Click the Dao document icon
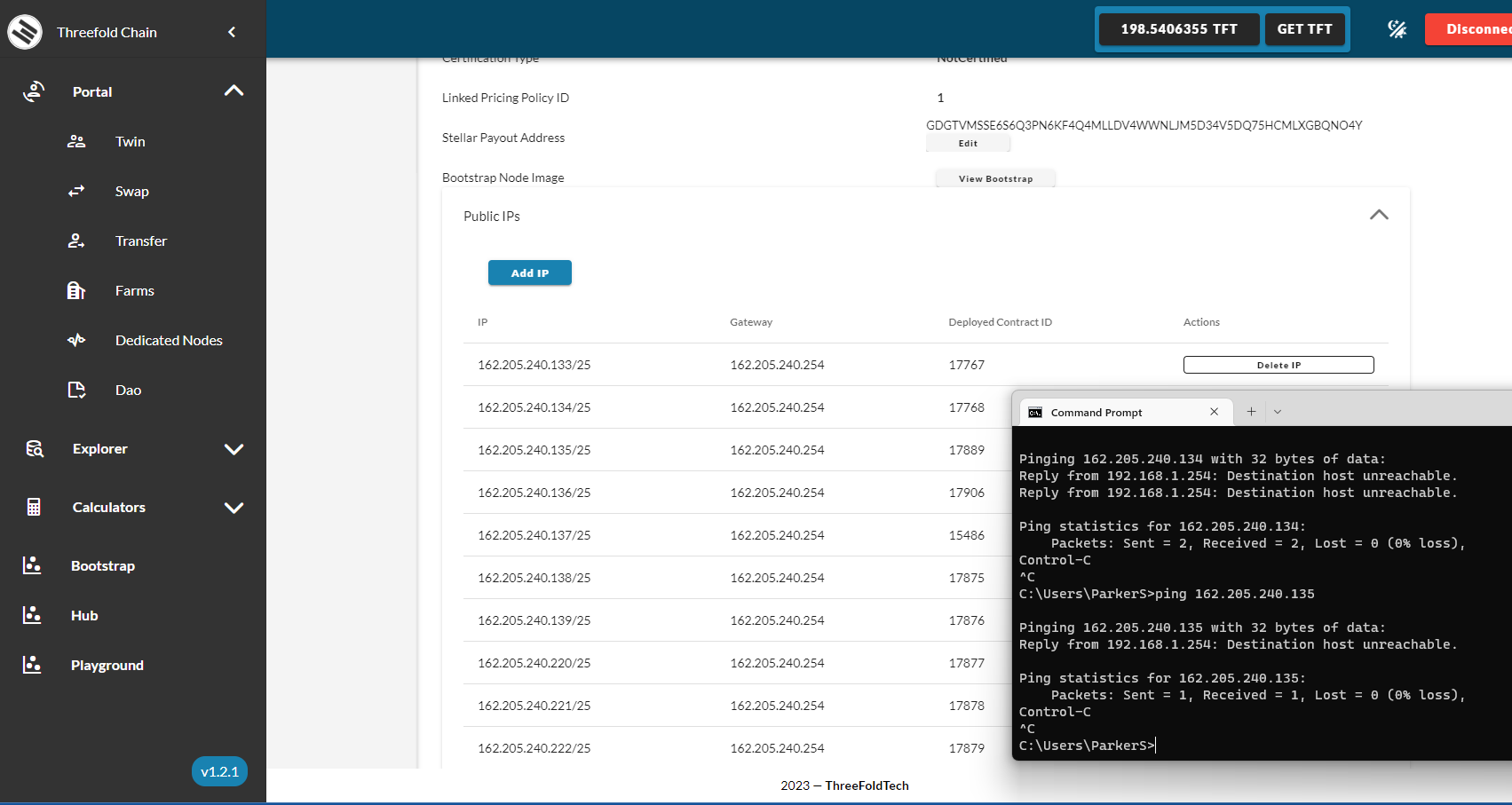The width and height of the screenshot is (1512, 805). click(x=76, y=390)
